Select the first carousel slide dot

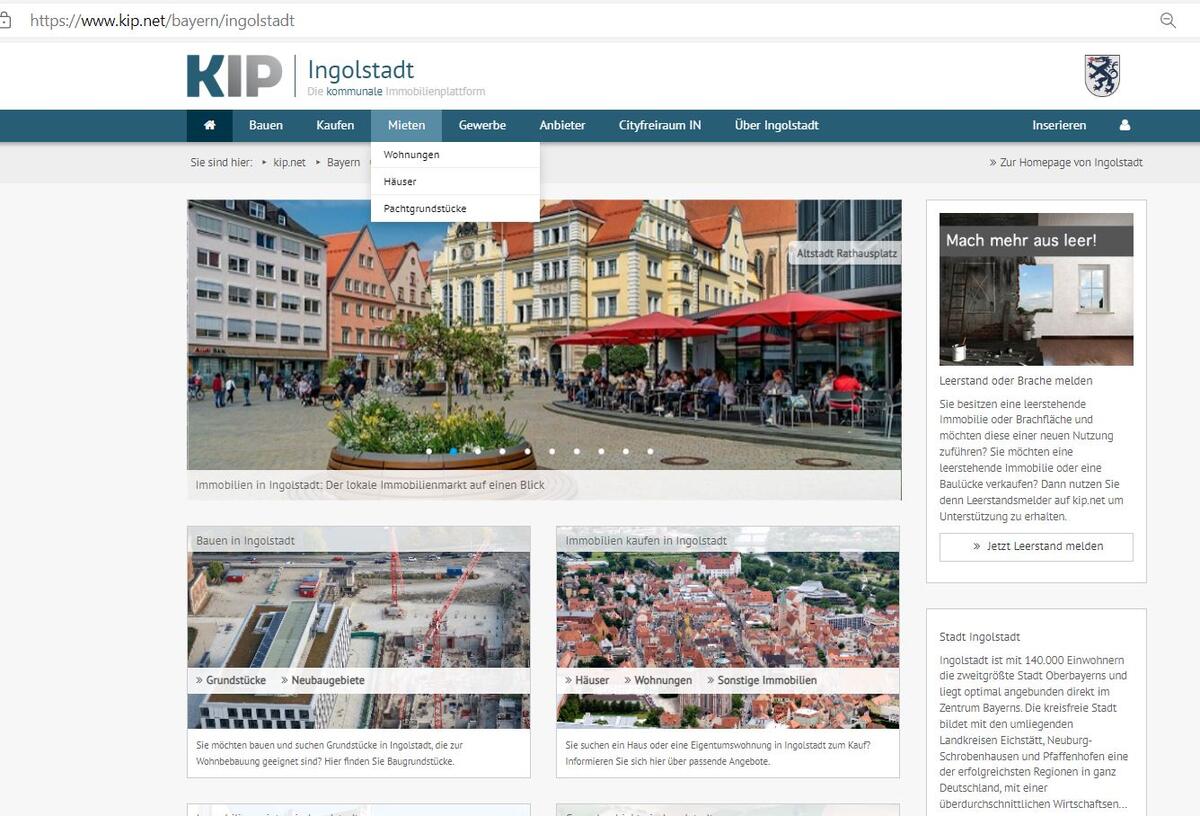pyautogui.click(x=429, y=451)
